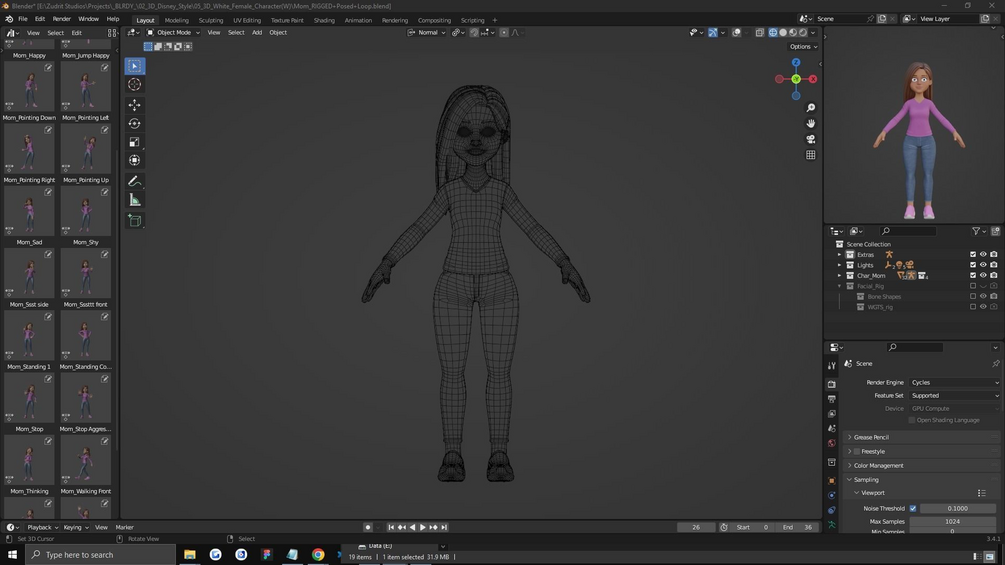
Task: Toggle camera view in the viewport
Action: (811, 139)
